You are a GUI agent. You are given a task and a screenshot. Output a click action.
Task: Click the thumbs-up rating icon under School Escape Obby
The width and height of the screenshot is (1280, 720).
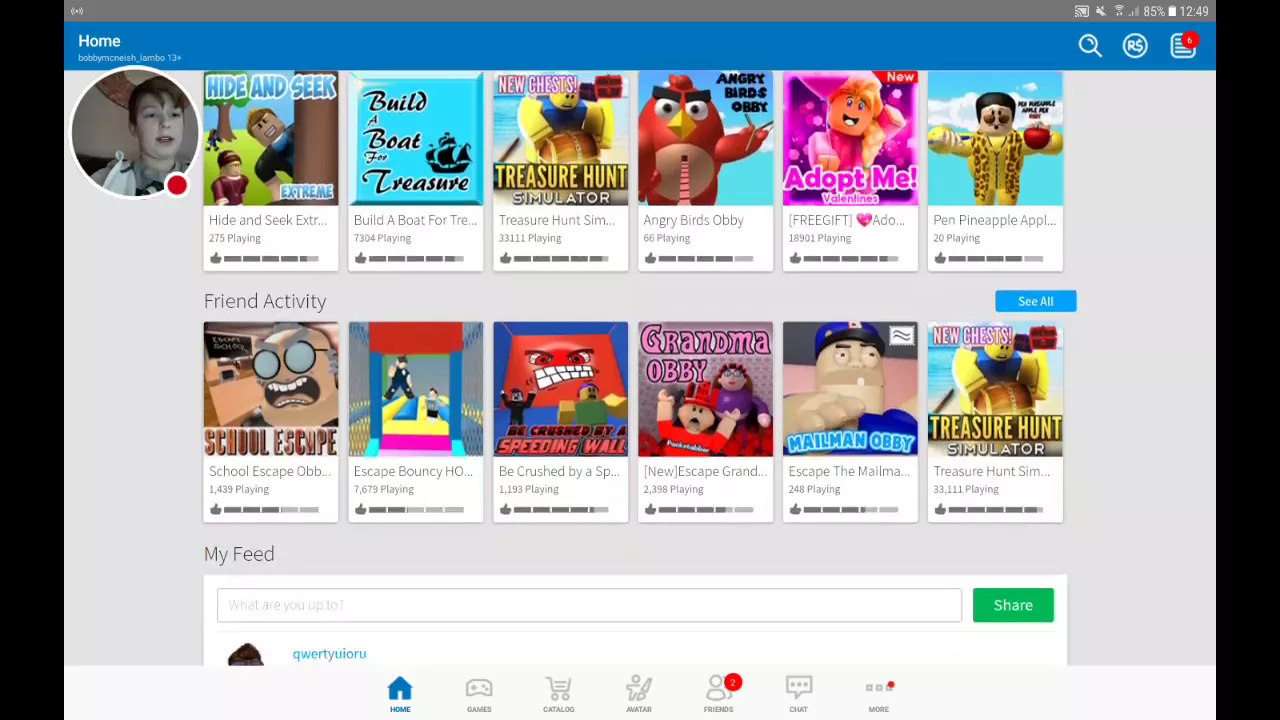point(215,510)
